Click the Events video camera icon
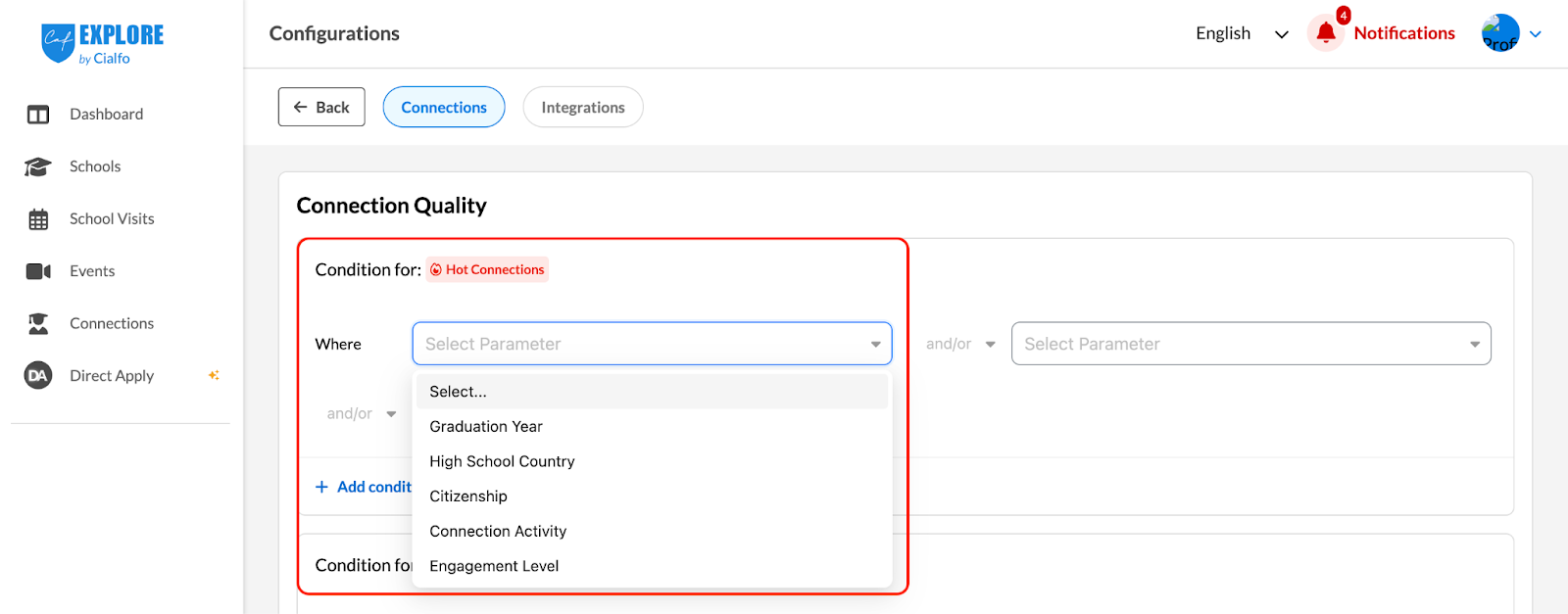Viewport: 1568px width, 614px height. [38, 271]
